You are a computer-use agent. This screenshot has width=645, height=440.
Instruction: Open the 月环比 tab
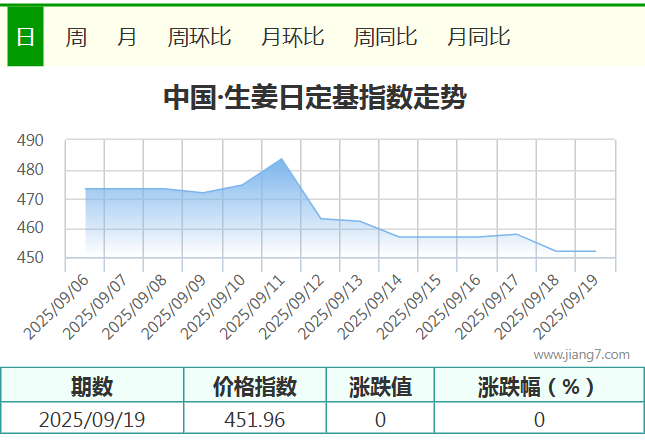(x=292, y=37)
